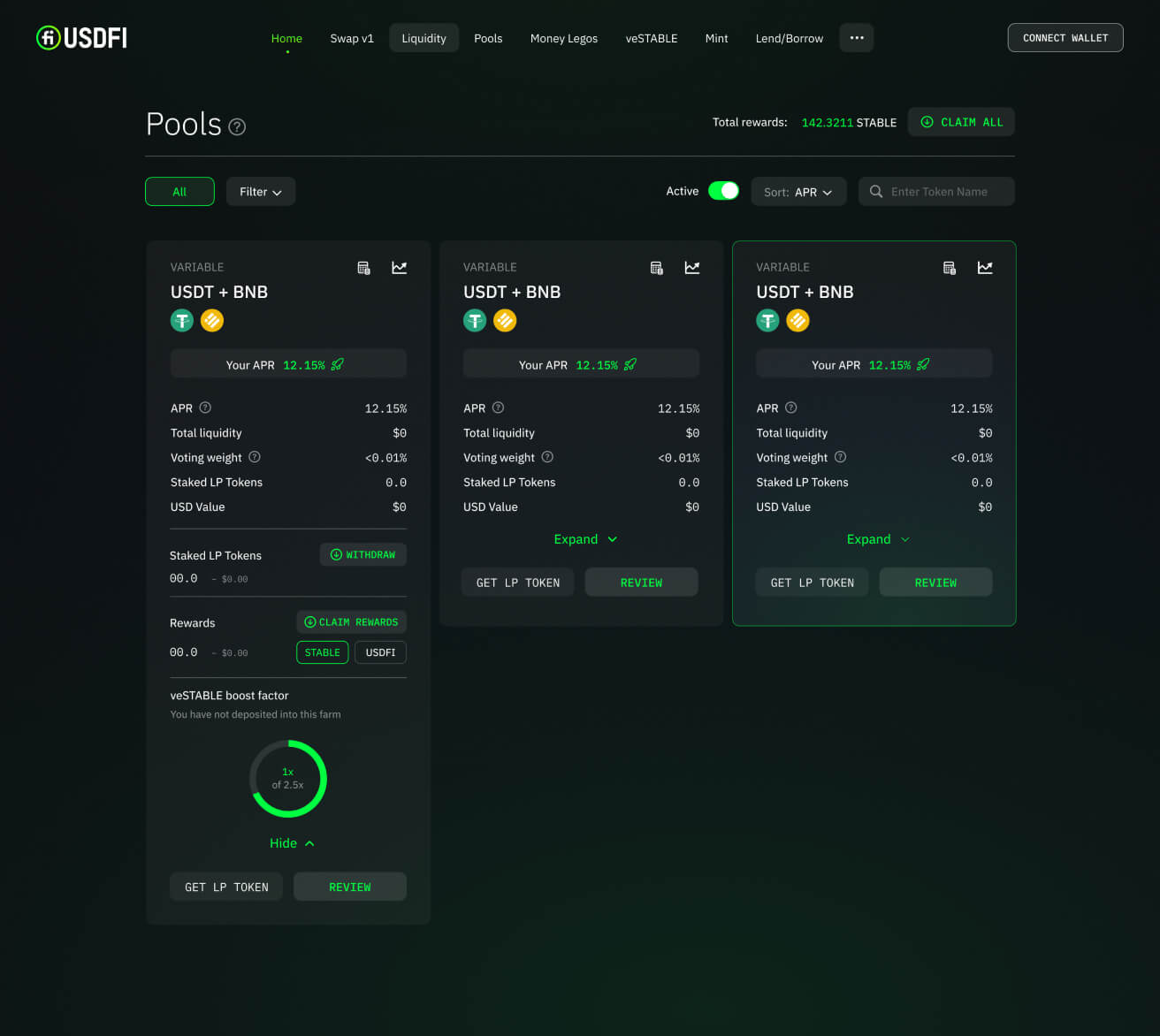Open the chart icon on the middle card

[692, 267]
